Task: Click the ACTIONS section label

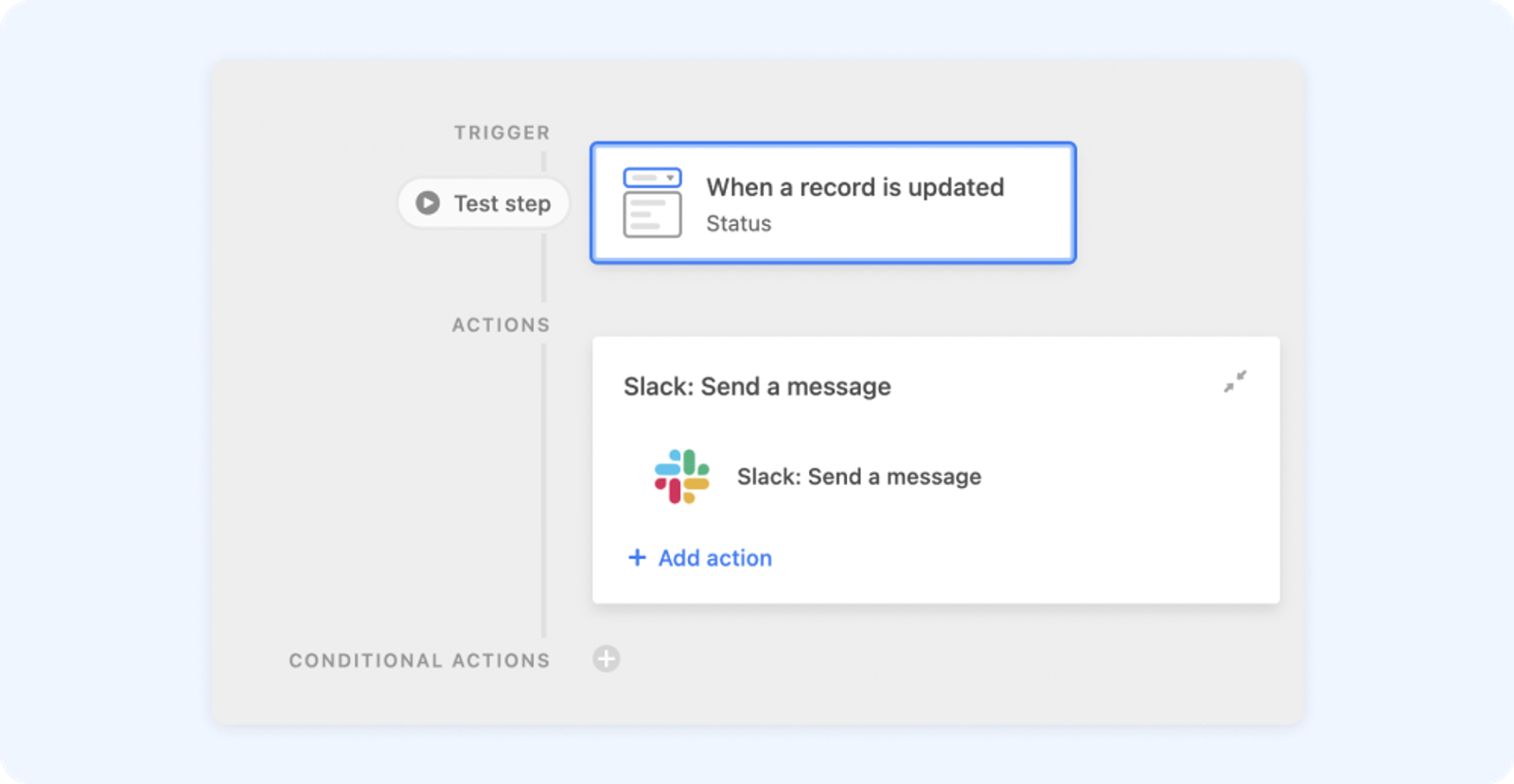Action: (x=501, y=324)
